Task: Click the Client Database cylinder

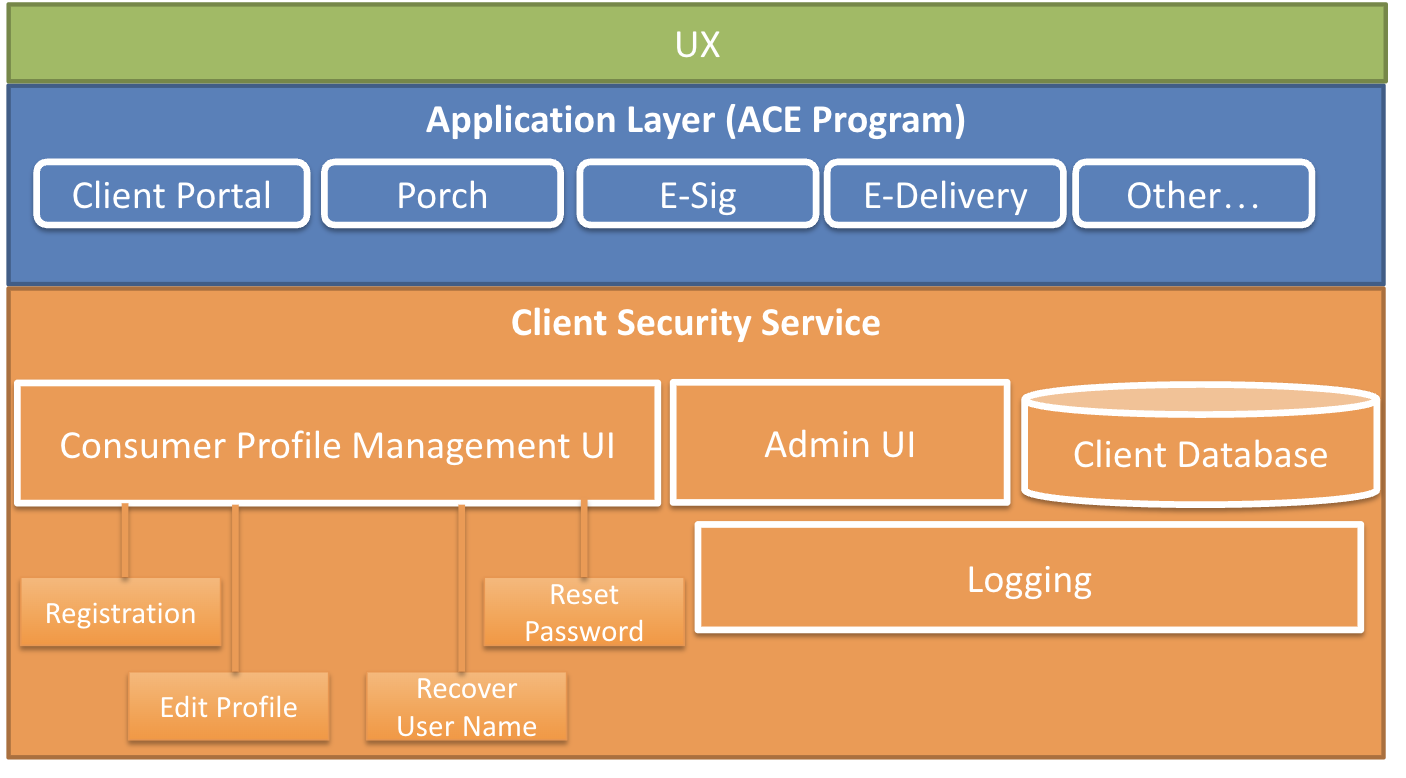Action: pyautogui.click(x=1200, y=445)
